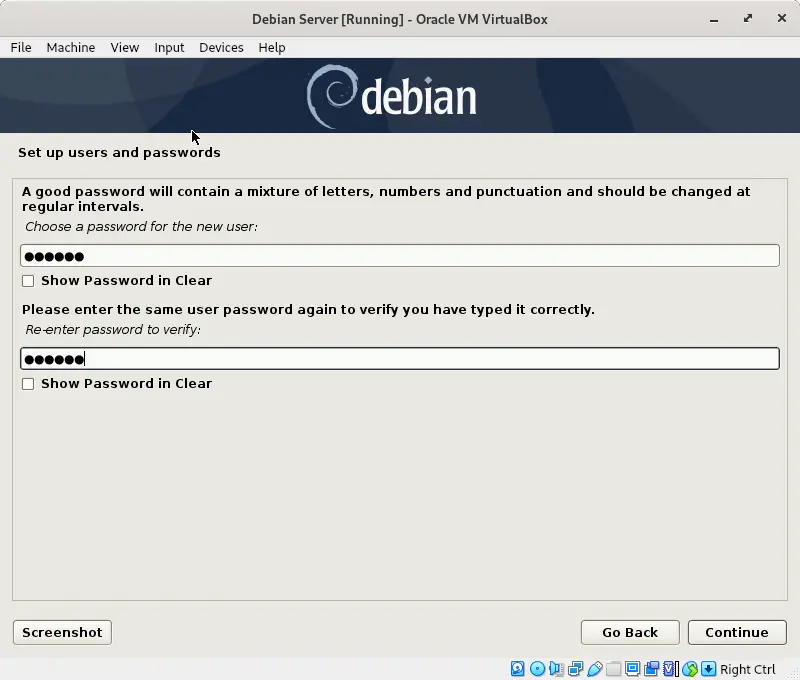
Task: Click the shared folders status icon
Action: pos(614,669)
